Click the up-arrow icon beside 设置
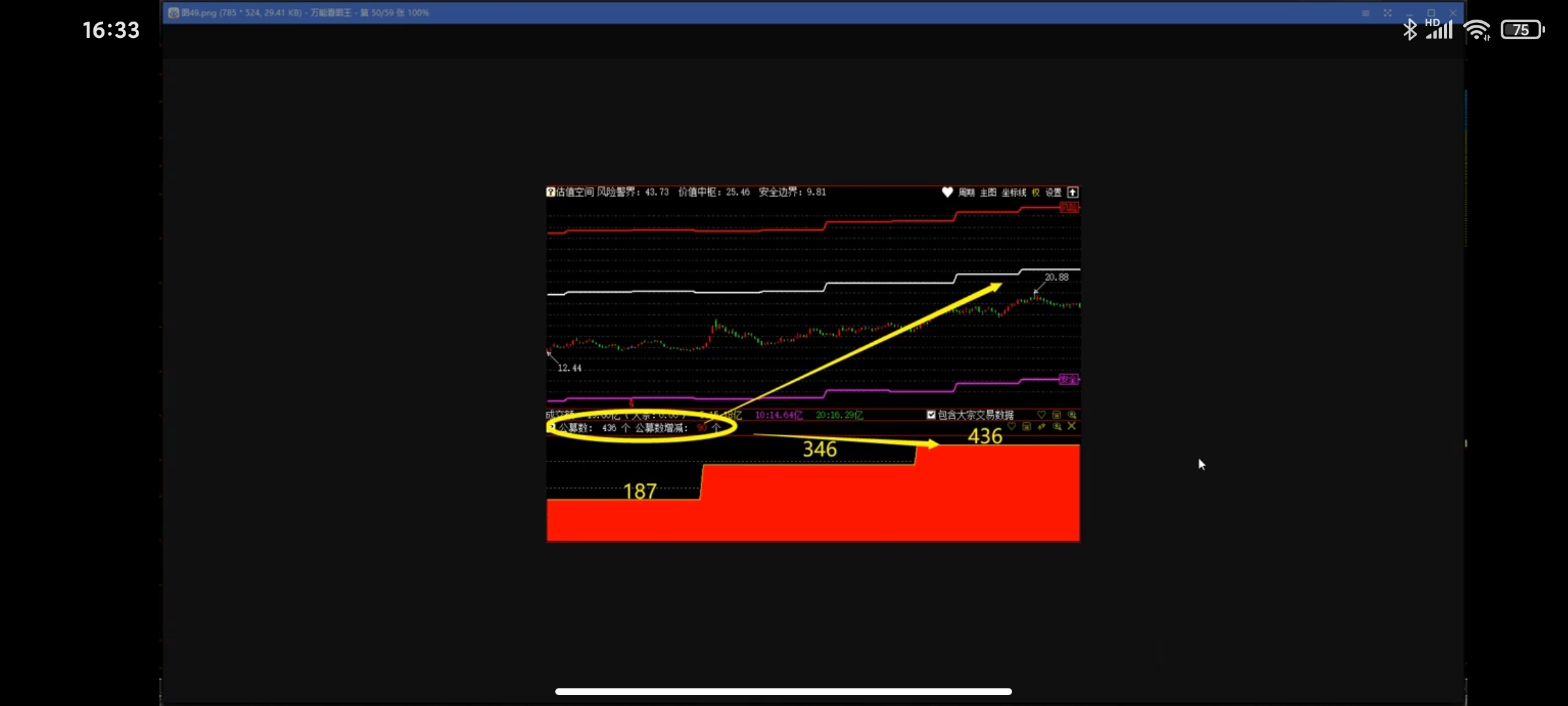 [x=1072, y=192]
